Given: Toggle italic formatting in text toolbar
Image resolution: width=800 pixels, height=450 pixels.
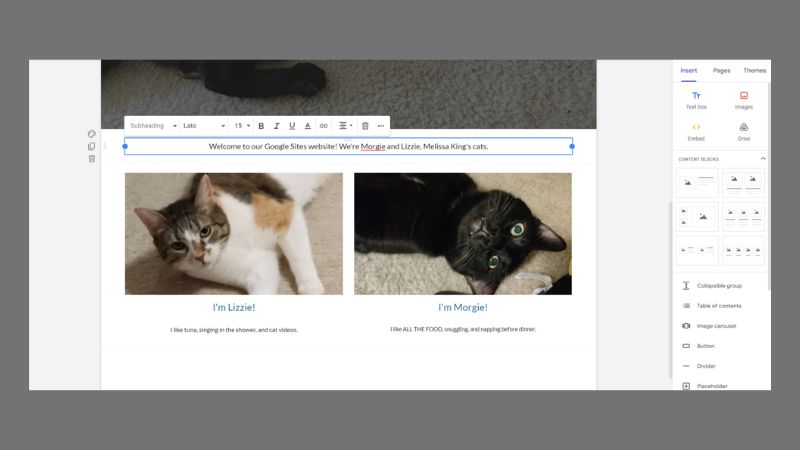Looking at the screenshot, I should pyautogui.click(x=277, y=126).
